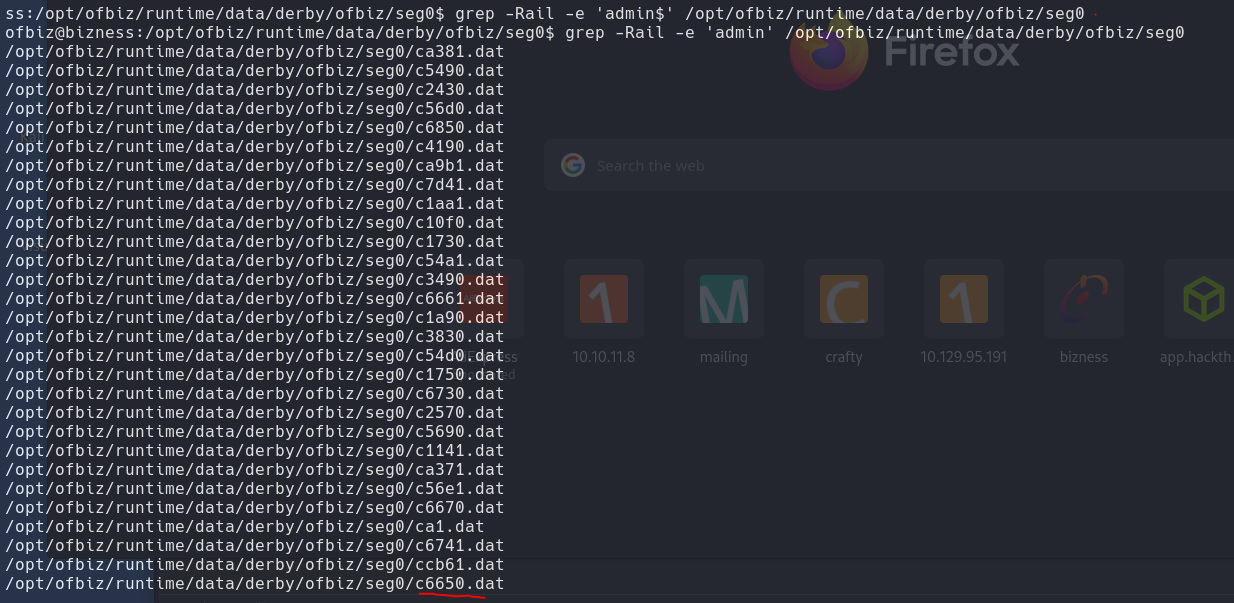This screenshot has height=603, width=1234.
Task: Select the c6661.dat path line
Action: pos(254,299)
